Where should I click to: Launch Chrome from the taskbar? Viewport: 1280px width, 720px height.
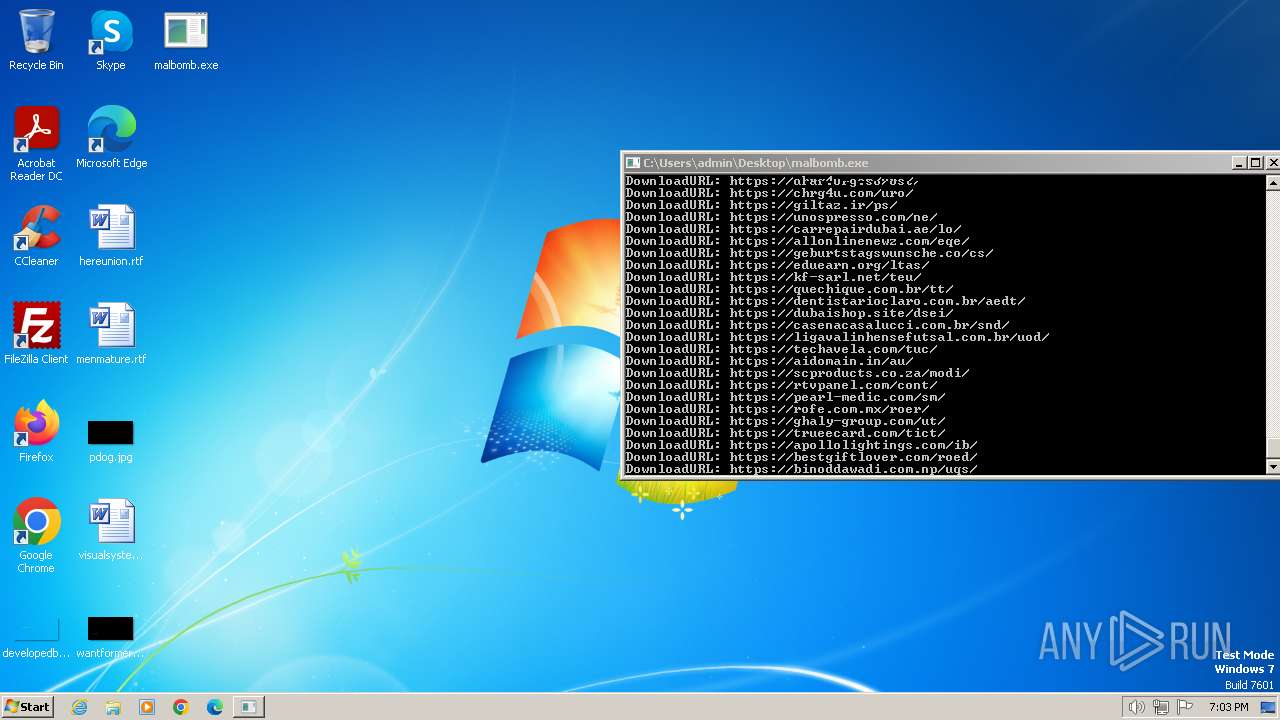click(181, 707)
